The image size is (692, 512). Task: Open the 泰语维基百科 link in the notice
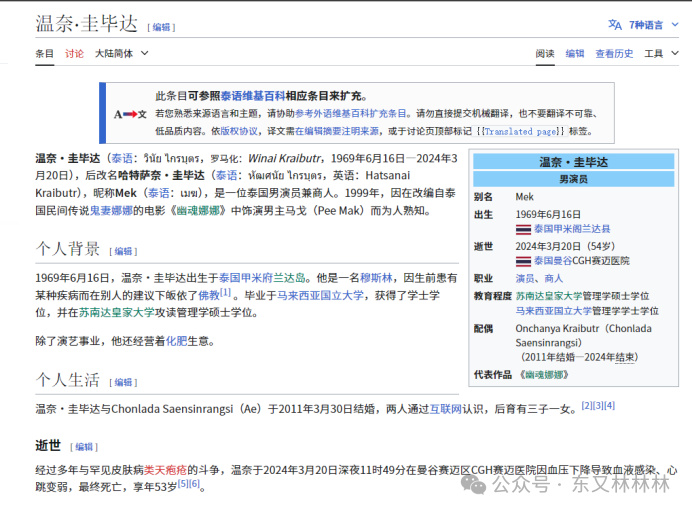click(x=253, y=96)
